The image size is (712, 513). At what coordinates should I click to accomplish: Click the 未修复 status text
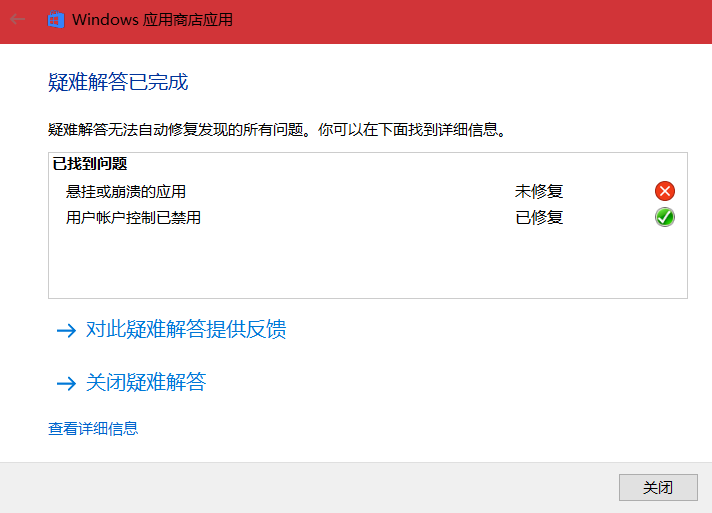click(x=539, y=192)
